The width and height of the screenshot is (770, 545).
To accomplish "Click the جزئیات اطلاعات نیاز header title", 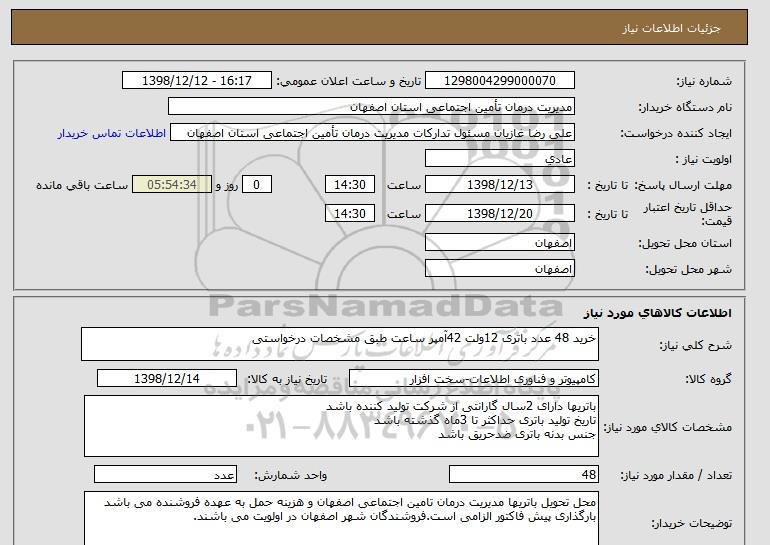I will click(x=671, y=28).
